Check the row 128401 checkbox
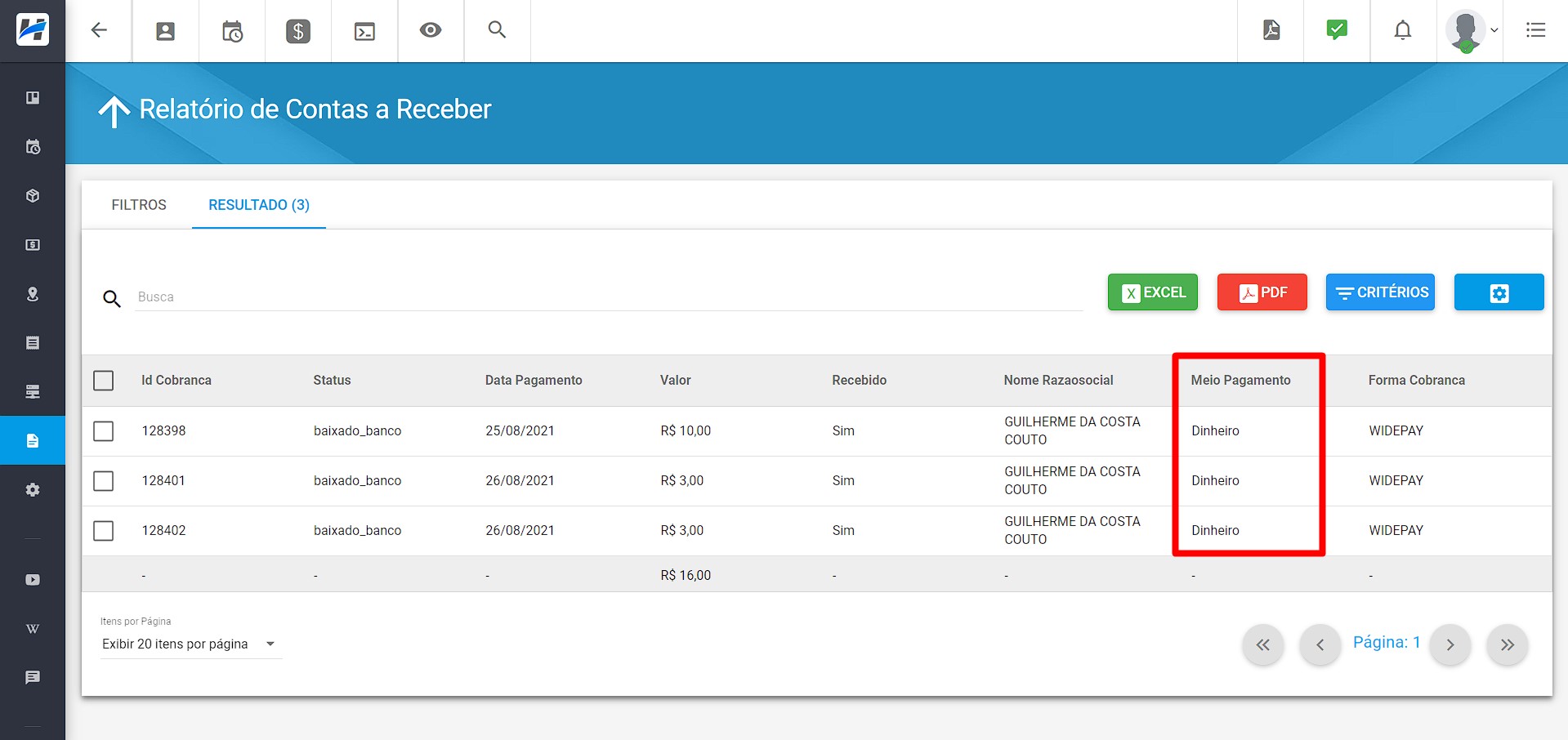1568x740 pixels. click(x=104, y=480)
